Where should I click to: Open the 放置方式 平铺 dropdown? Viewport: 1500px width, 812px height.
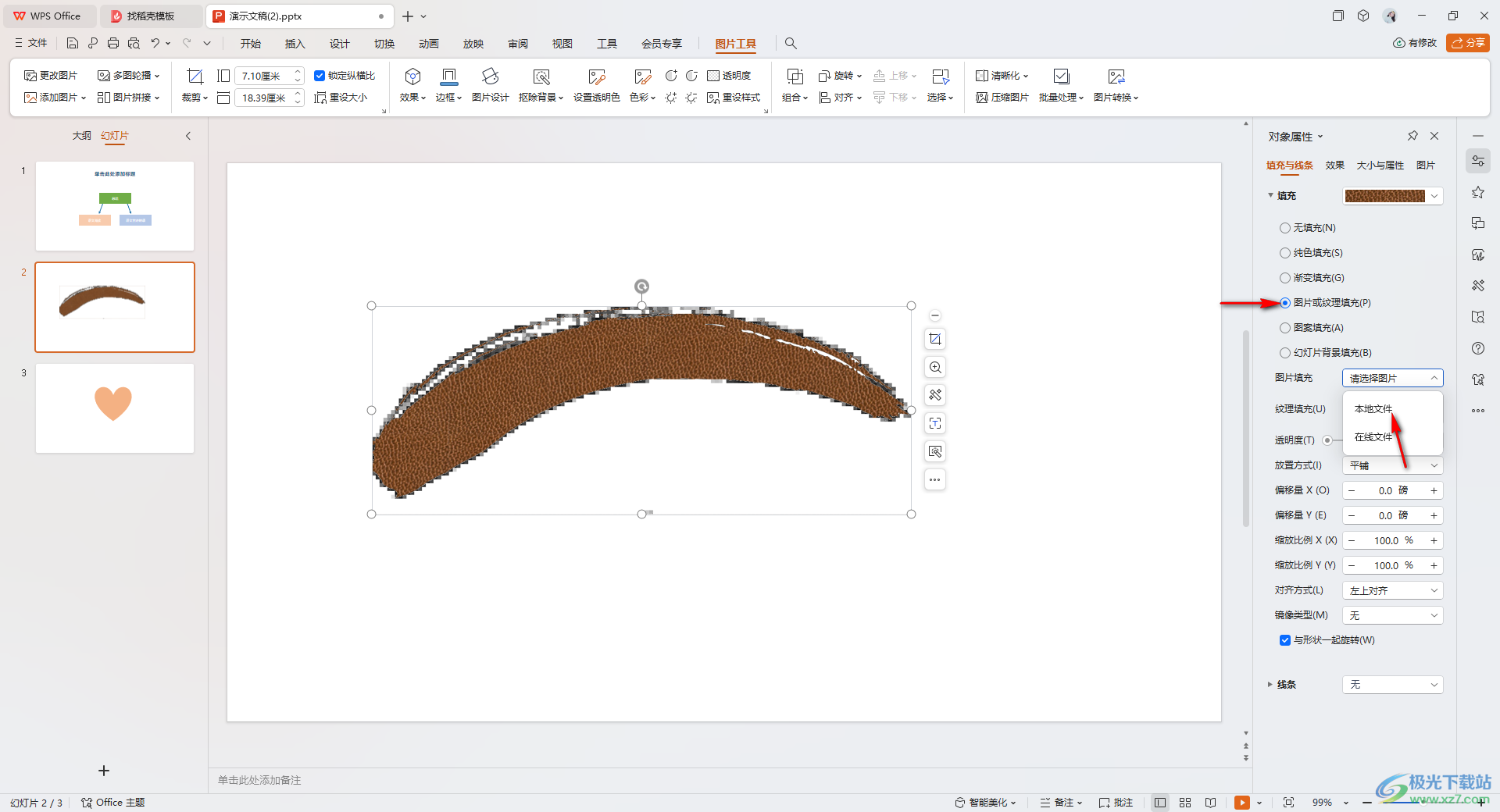pyautogui.click(x=1393, y=465)
